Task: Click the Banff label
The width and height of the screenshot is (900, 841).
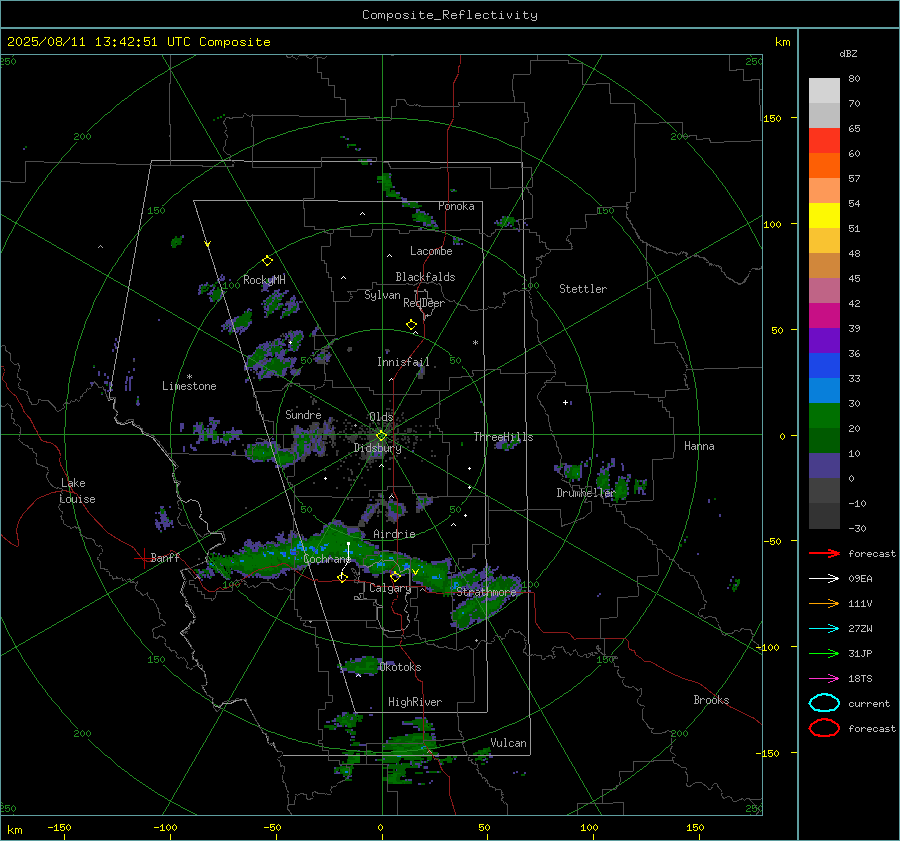Action: 165,557
